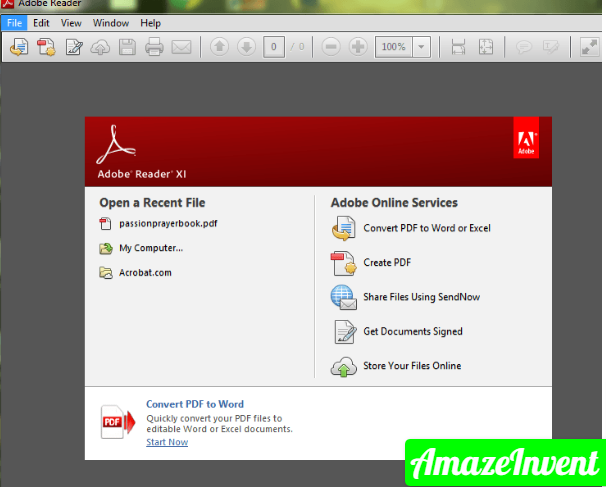Screen dimensions: 606x487
Task: Click Share Files Using SendNow
Action: pos(422,297)
